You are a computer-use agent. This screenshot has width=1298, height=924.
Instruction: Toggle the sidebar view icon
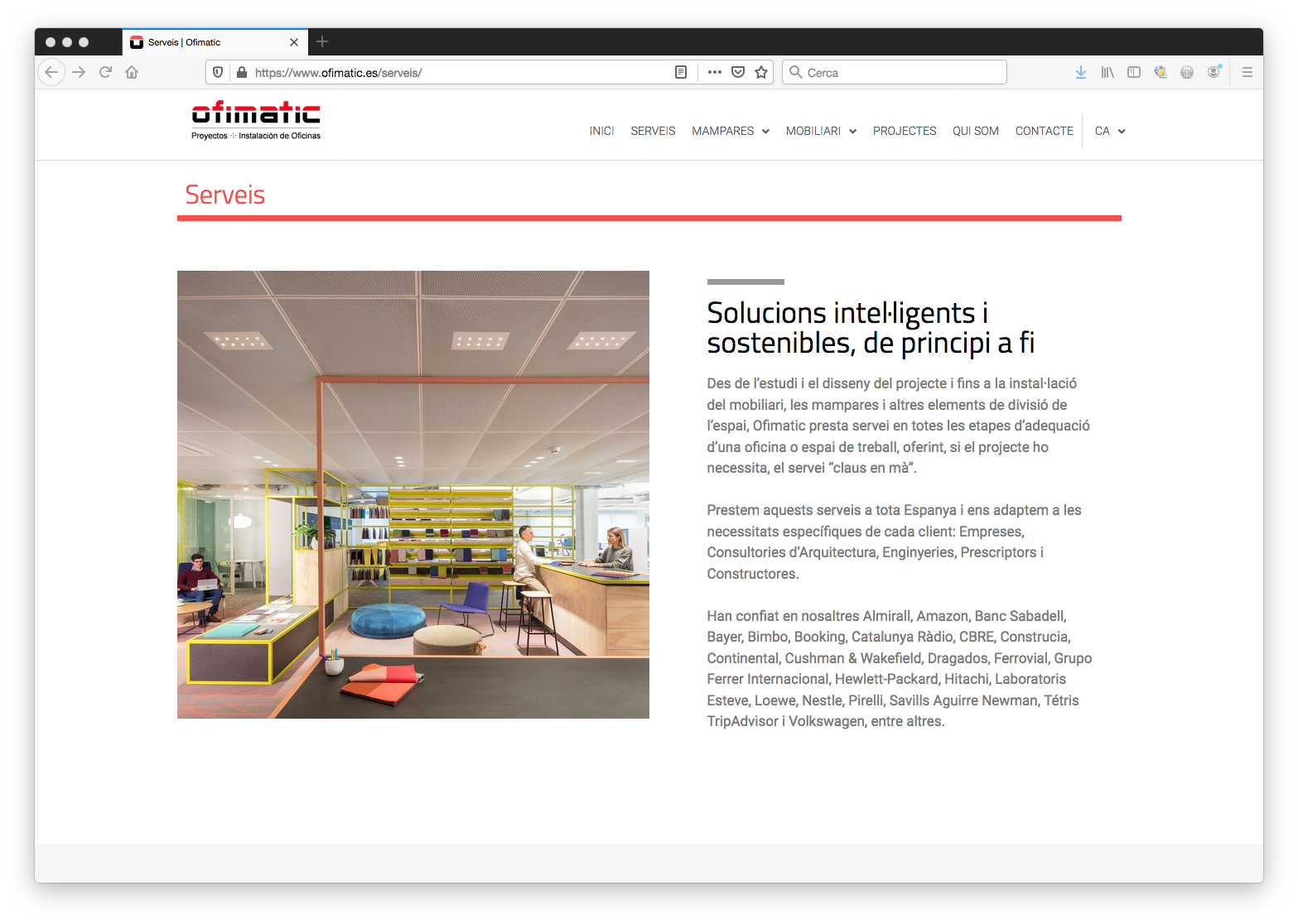point(1134,72)
